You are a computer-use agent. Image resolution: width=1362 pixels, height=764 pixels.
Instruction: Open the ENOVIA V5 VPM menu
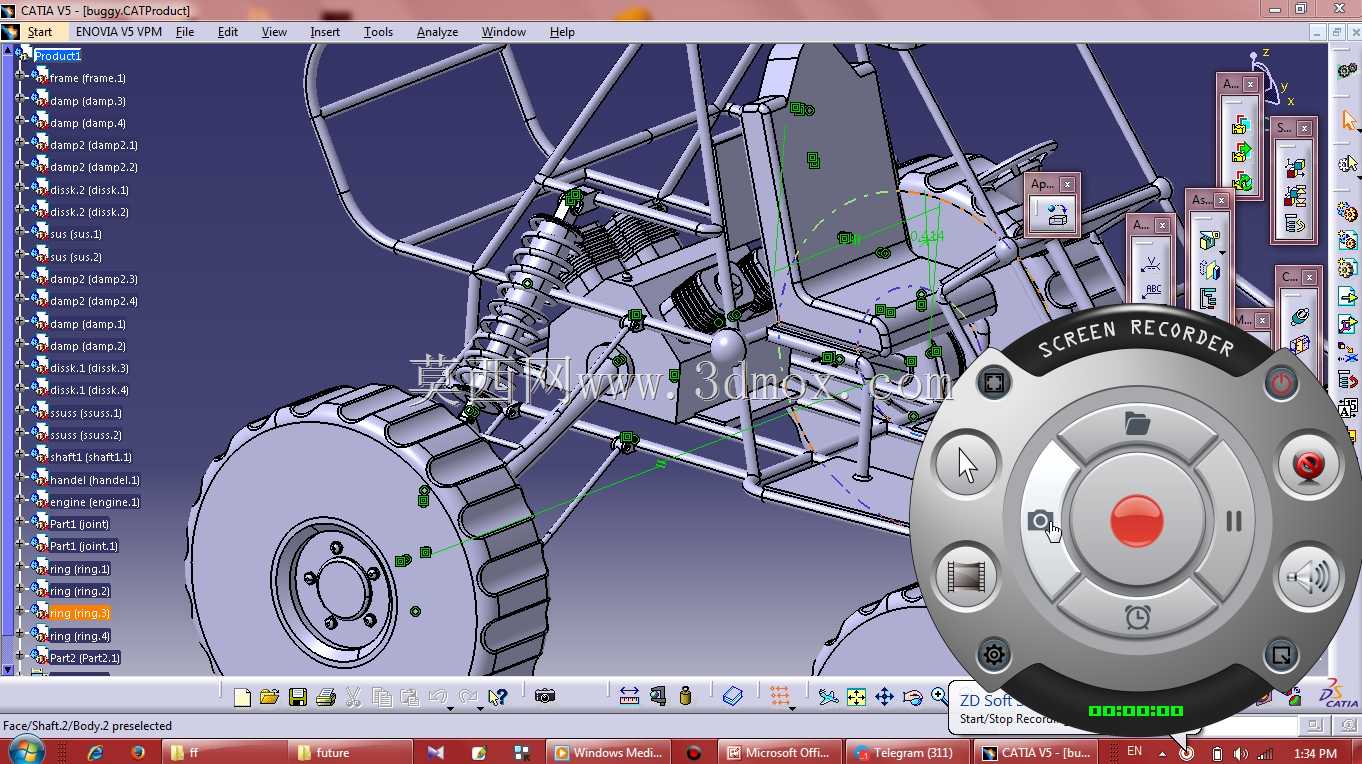pyautogui.click(x=119, y=32)
